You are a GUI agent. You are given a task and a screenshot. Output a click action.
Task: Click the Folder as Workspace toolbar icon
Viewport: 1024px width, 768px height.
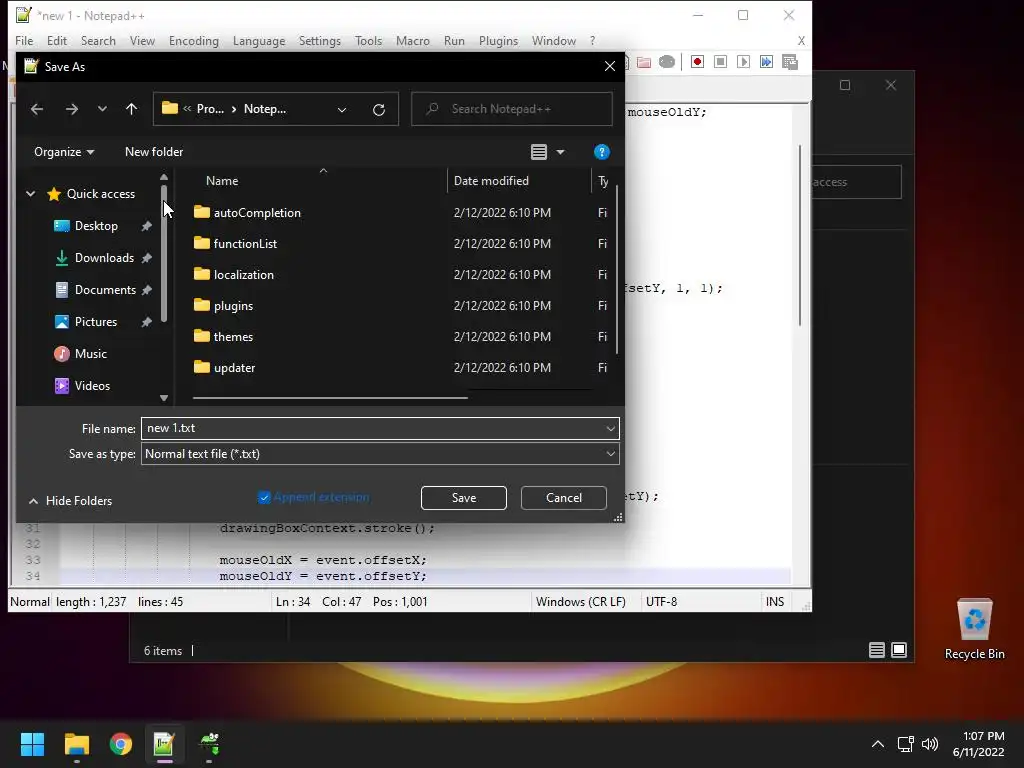644,62
